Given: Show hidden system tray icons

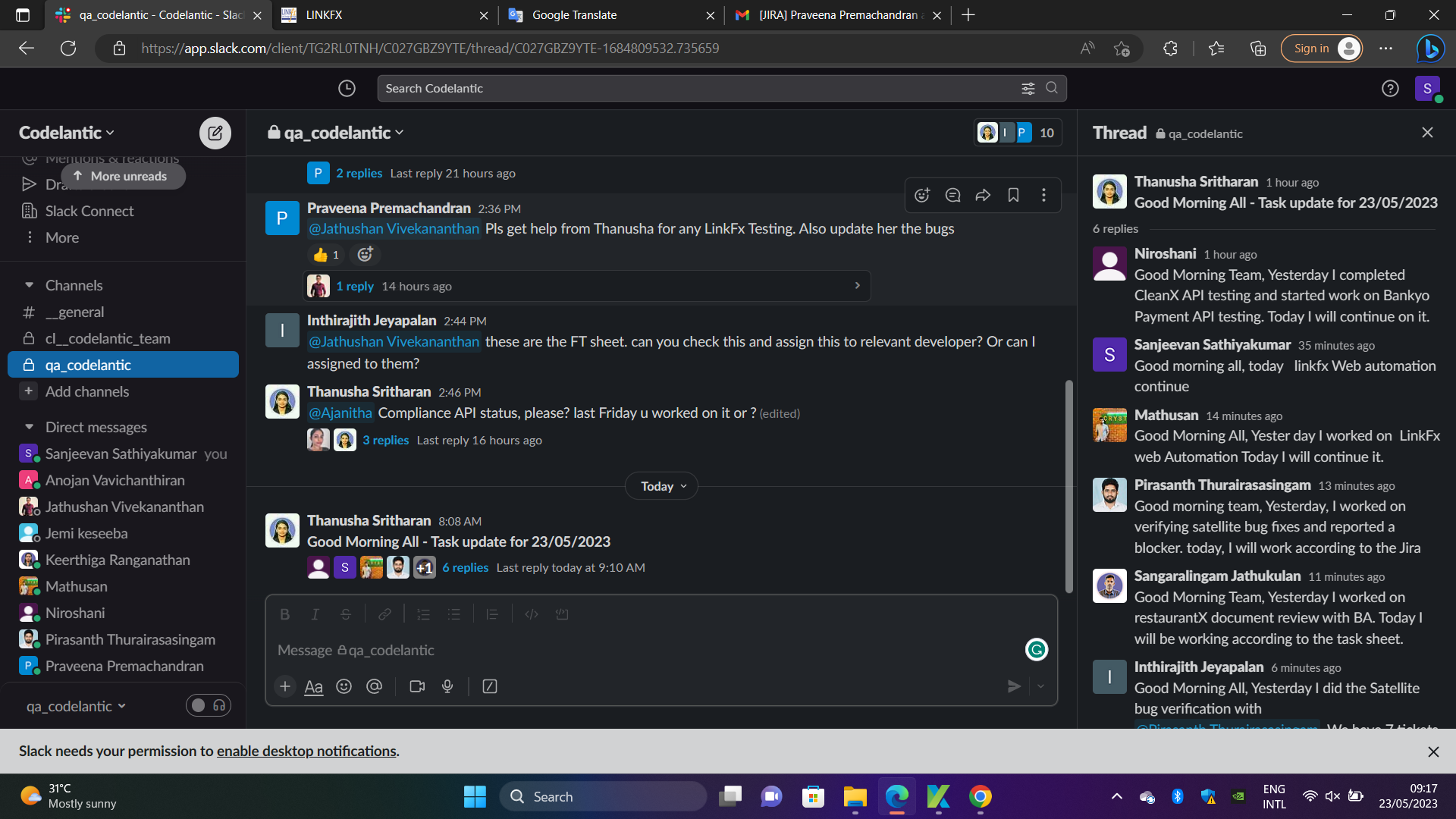Looking at the screenshot, I should pos(1116,796).
